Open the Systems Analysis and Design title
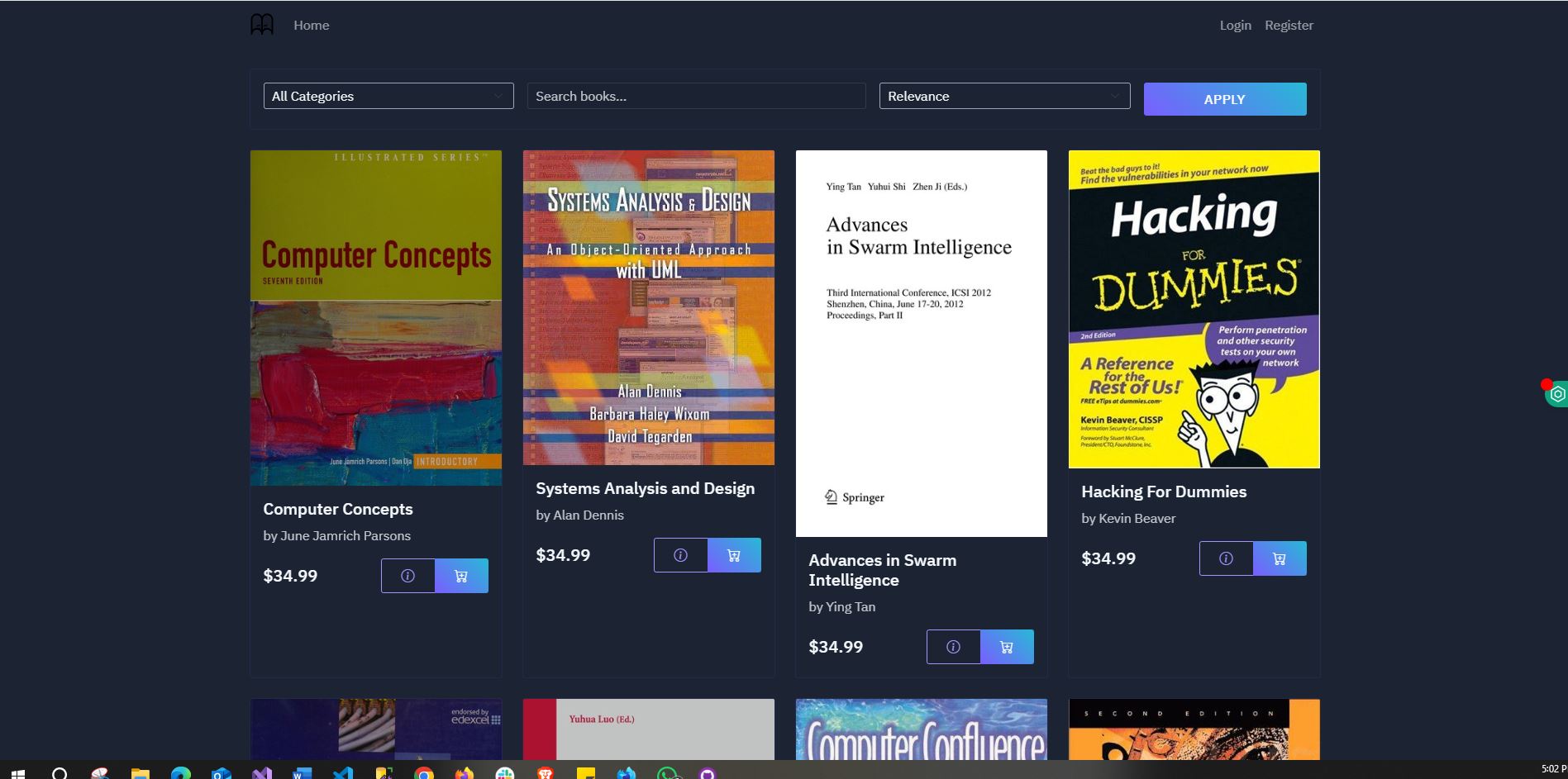 (x=645, y=488)
